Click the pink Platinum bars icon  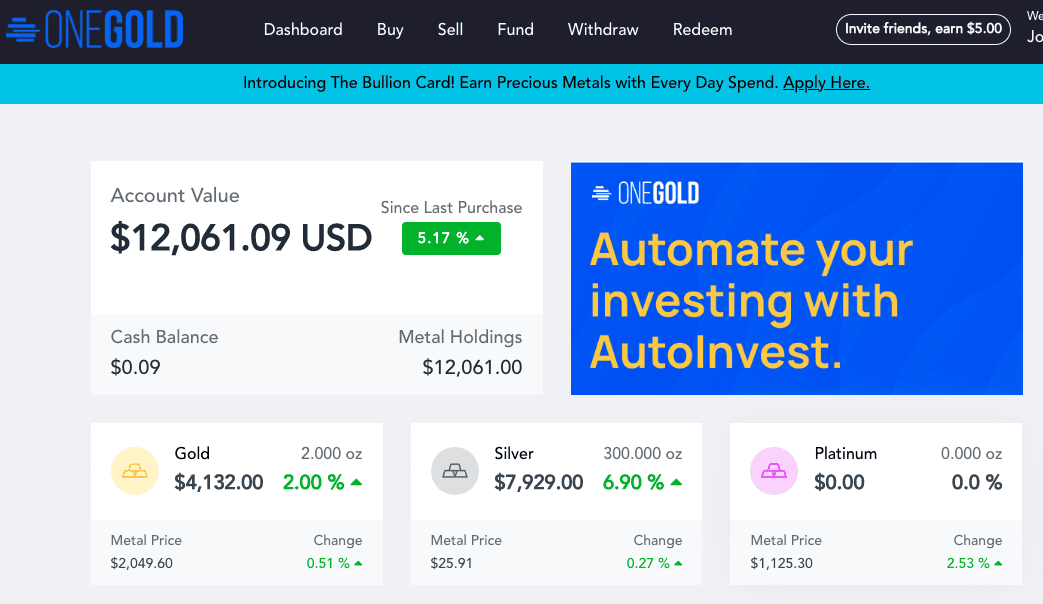click(774, 471)
